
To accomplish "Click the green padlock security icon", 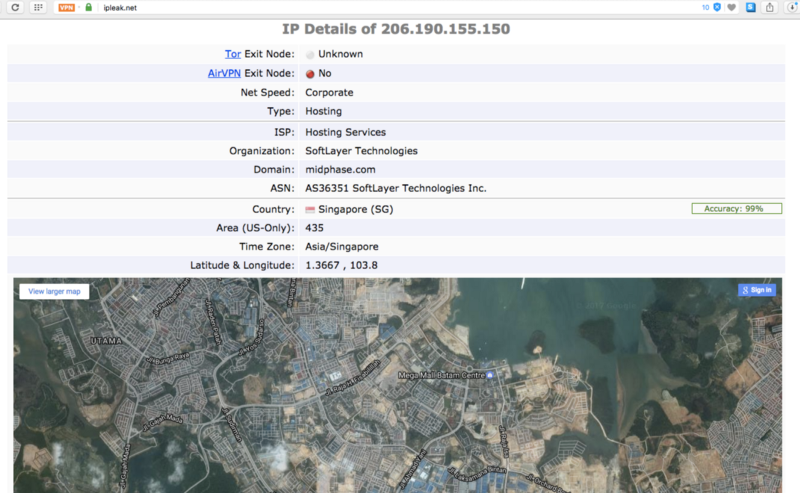I will (89, 7).
